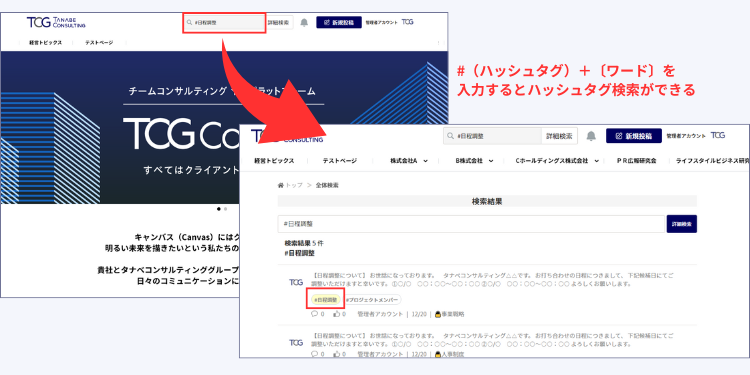Open the first 【日程調整について】 post text

point(493,280)
